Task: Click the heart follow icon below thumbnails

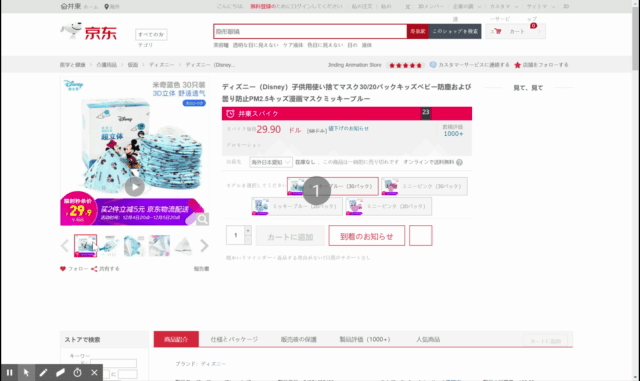Action: pyautogui.click(x=63, y=269)
